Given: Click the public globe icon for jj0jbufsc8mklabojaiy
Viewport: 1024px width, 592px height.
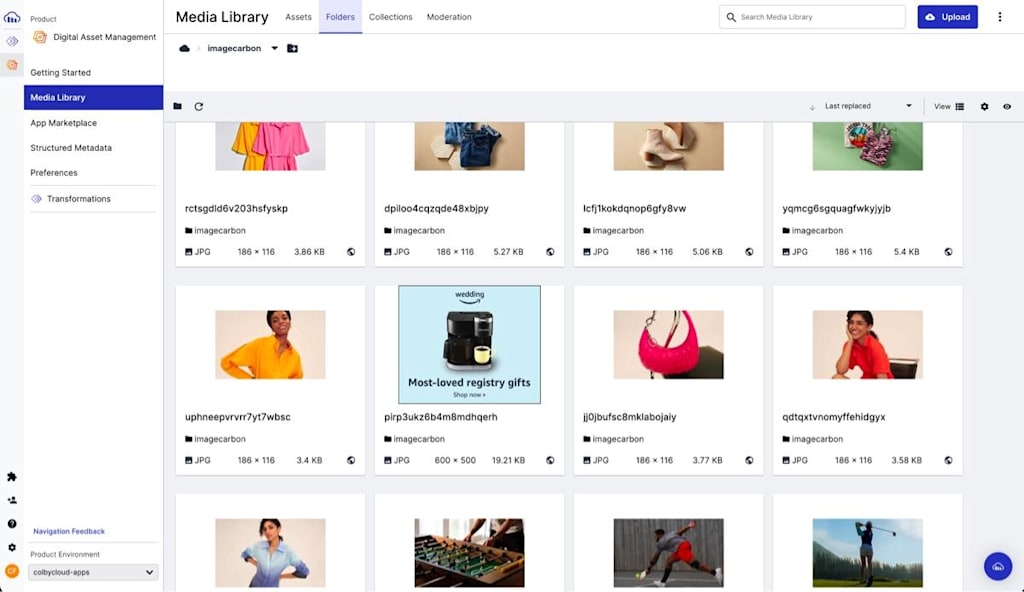Looking at the screenshot, I should pos(750,460).
